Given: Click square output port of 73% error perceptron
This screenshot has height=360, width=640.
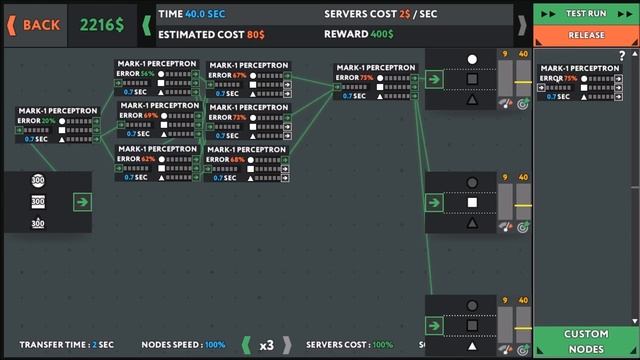Looking at the screenshot, I should [287, 127].
